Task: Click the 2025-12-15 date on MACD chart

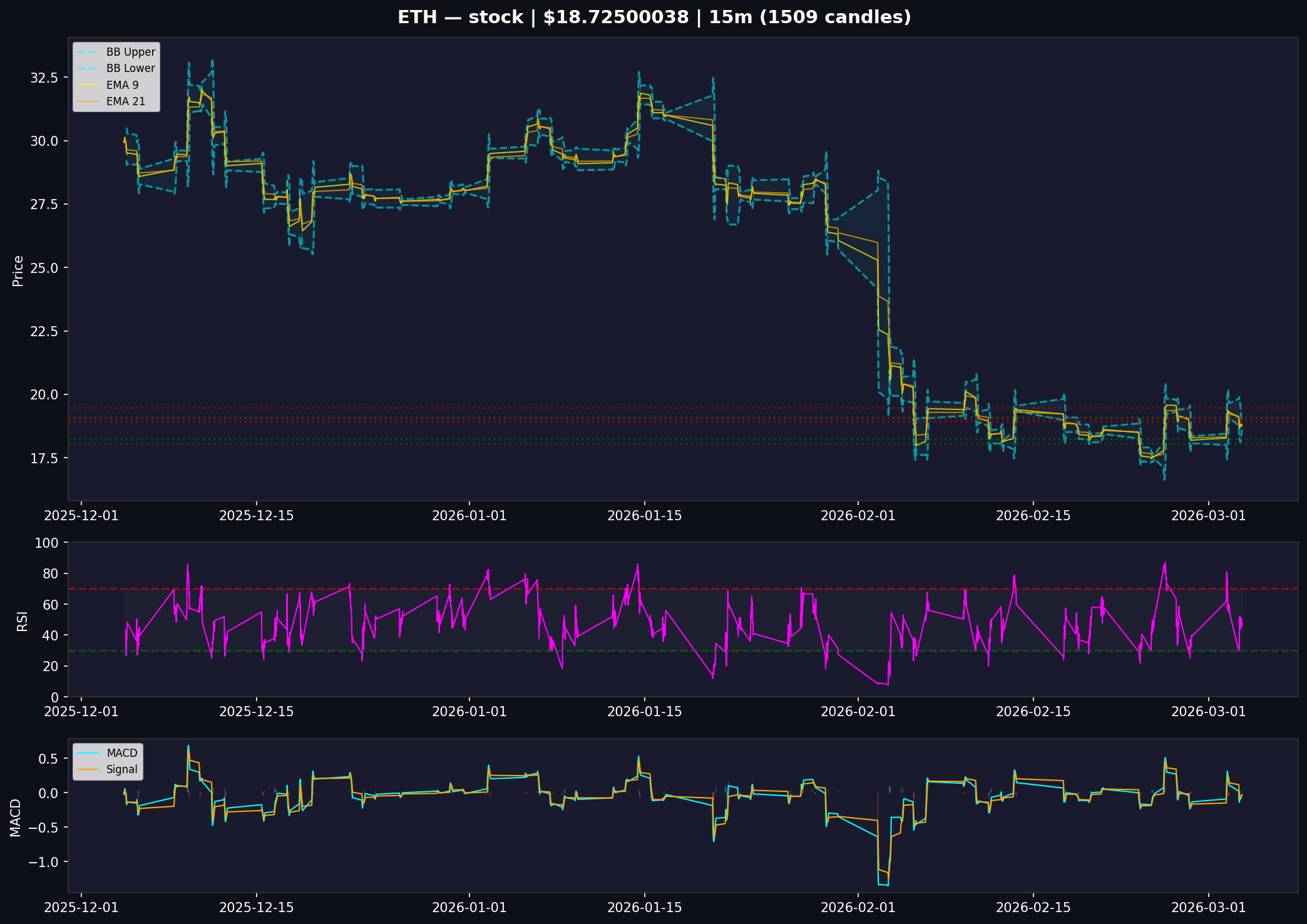Action: [x=256, y=908]
